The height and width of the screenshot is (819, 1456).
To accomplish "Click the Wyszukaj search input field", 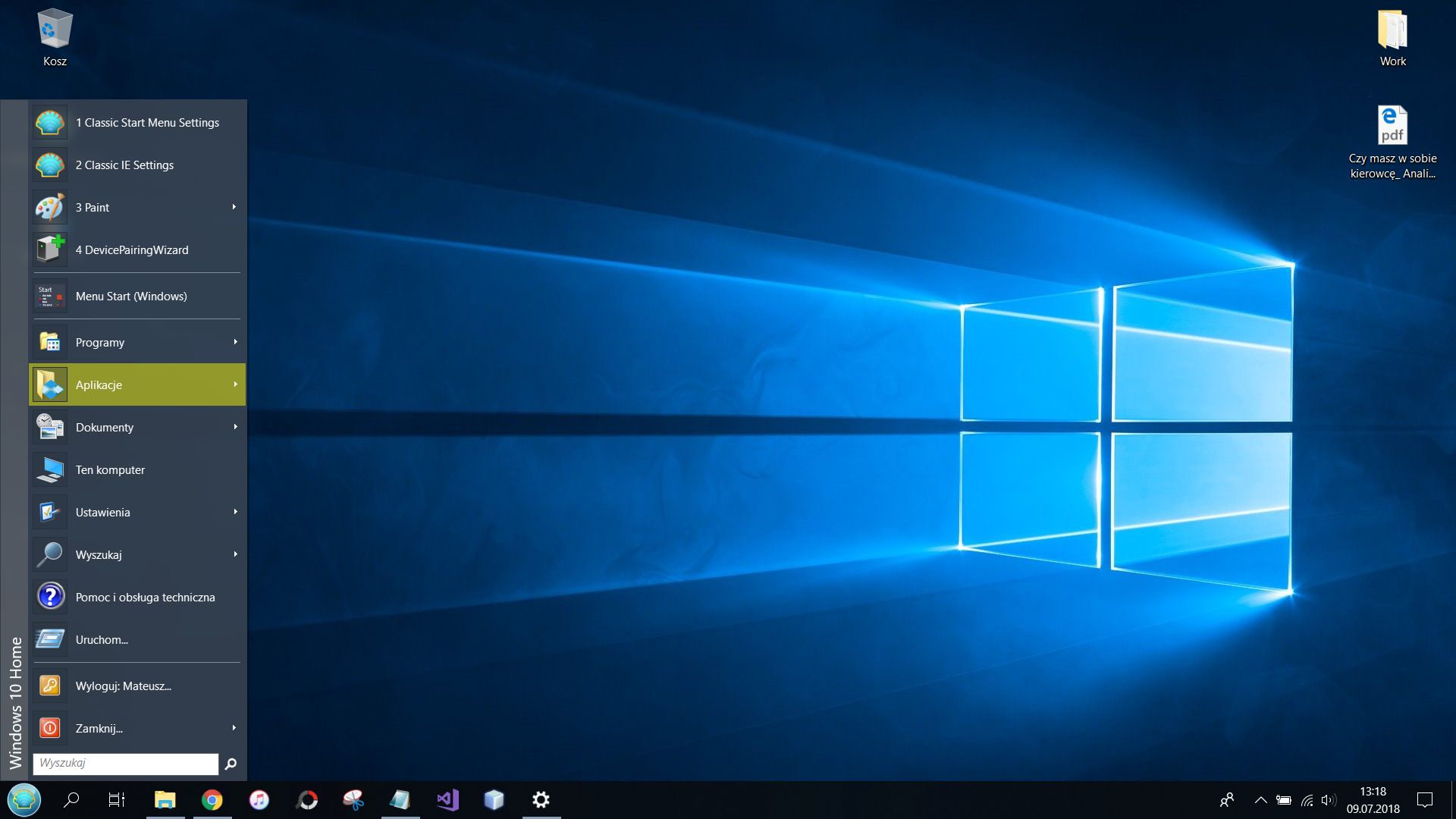I will 125,764.
